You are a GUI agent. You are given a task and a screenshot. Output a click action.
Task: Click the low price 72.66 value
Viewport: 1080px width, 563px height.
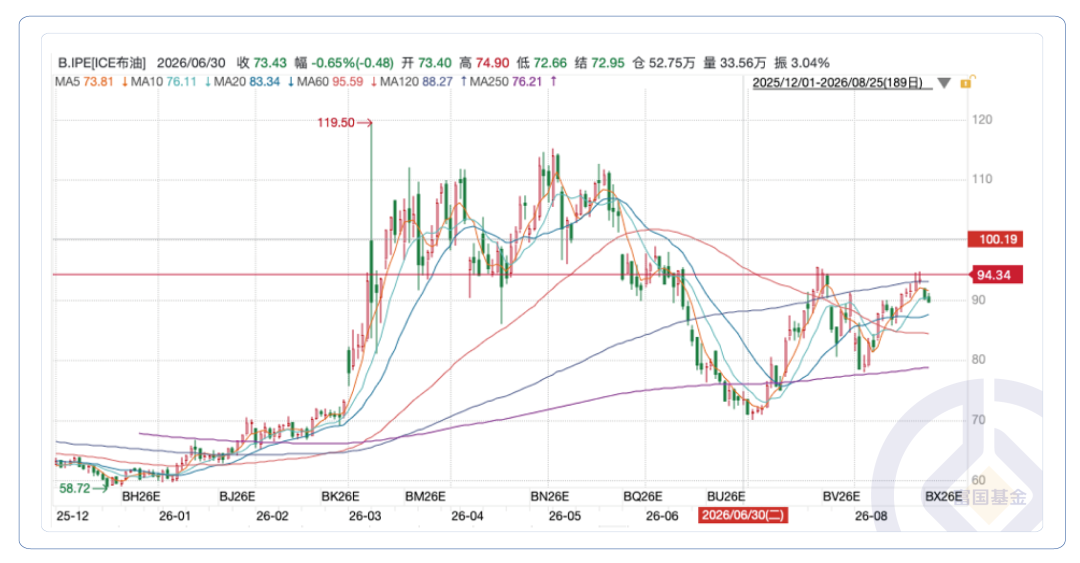(x=550, y=63)
